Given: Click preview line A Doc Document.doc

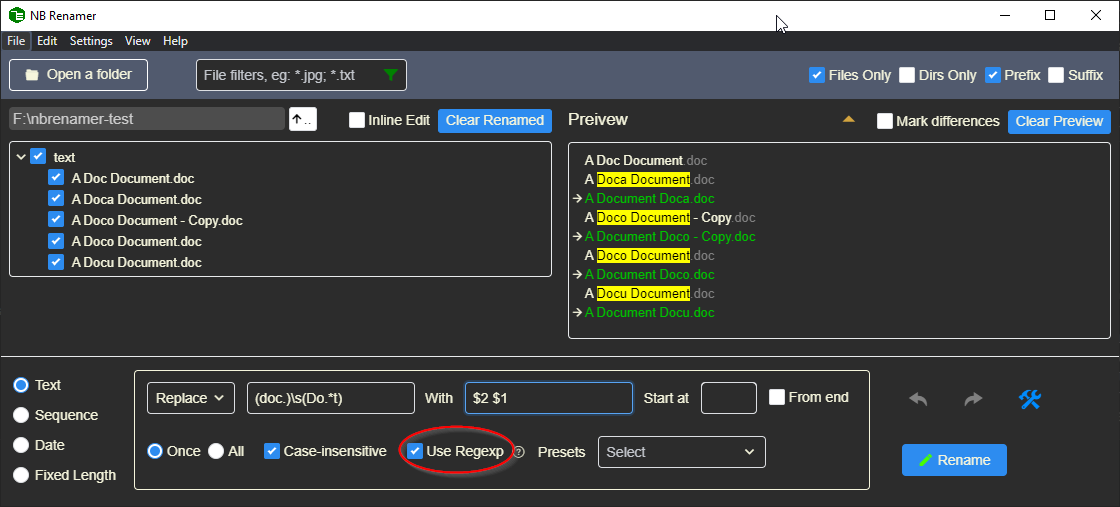Looking at the screenshot, I should coord(646,161).
